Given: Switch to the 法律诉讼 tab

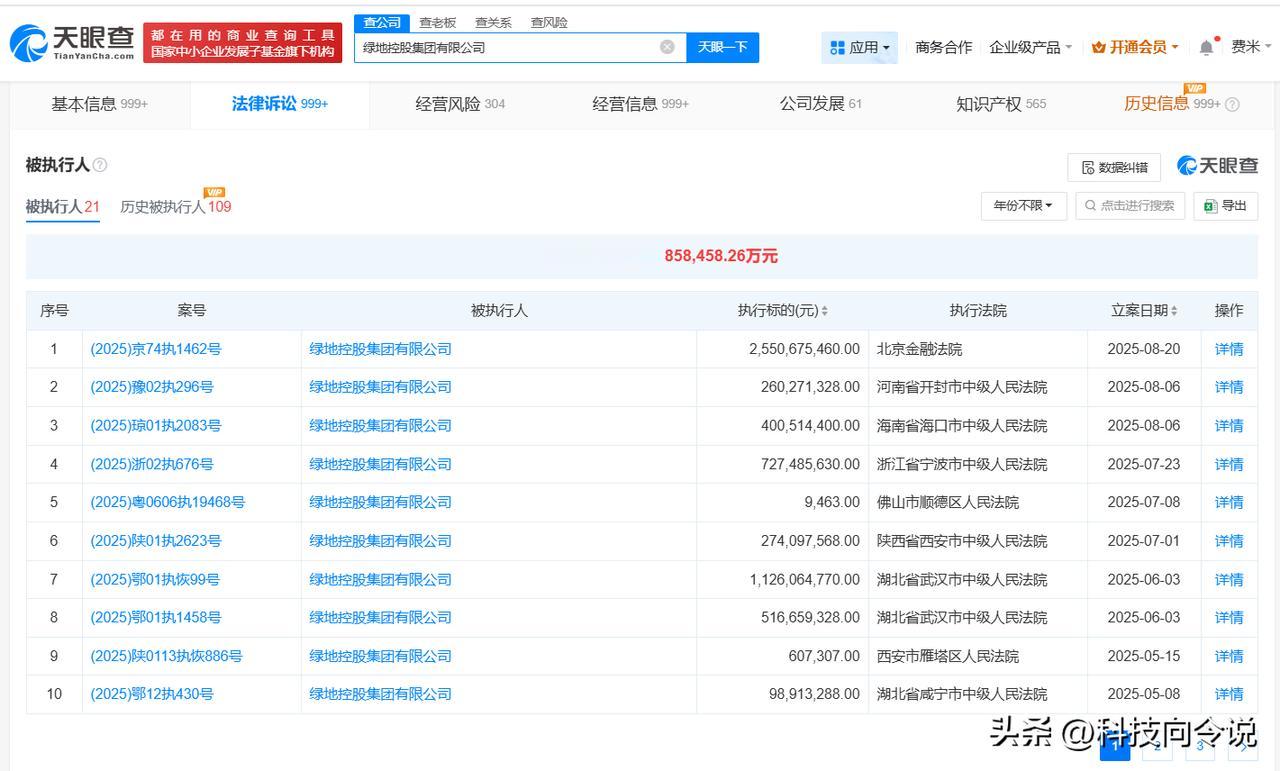Looking at the screenshot, I should tap(280, 104).
